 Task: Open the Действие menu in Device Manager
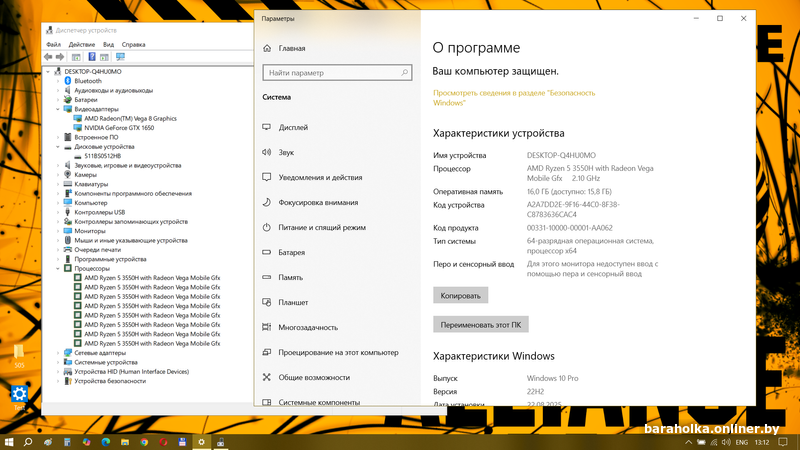(x=82, y=44)
